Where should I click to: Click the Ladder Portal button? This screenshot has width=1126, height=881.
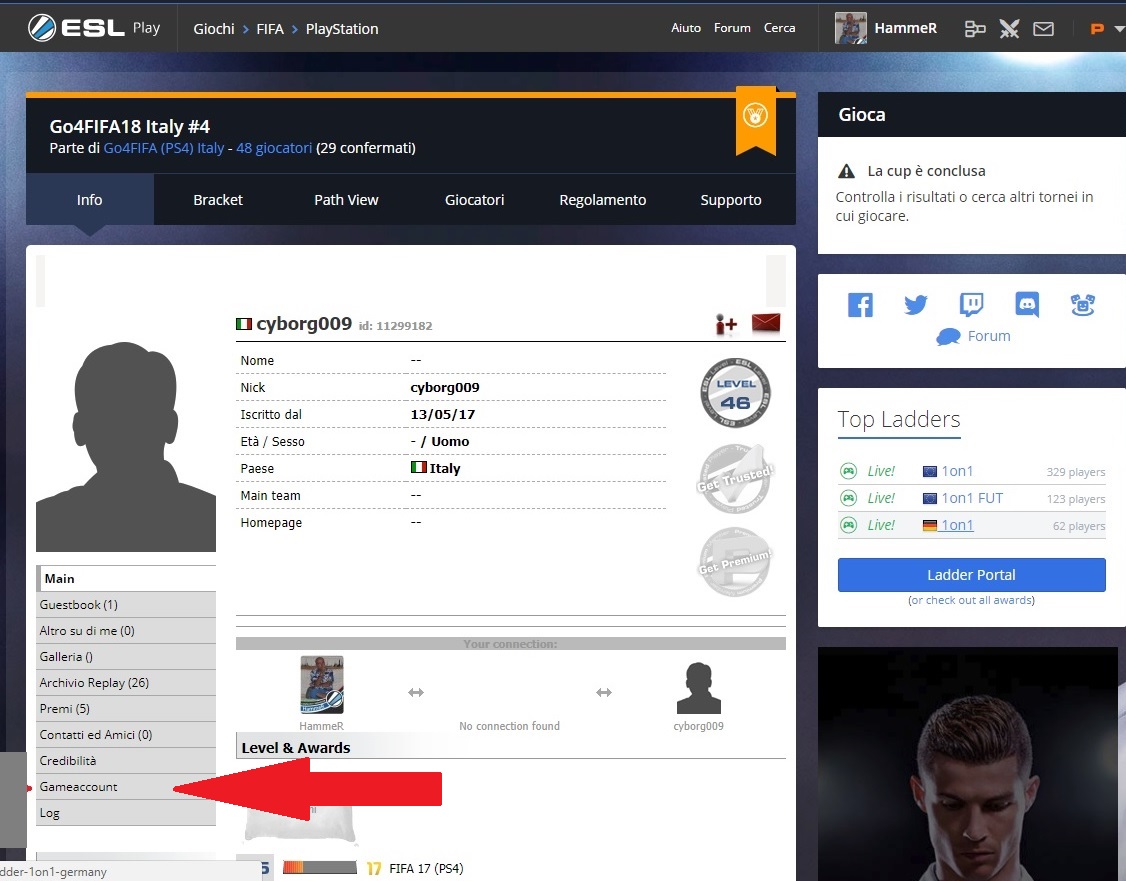(x=971, y=574)
